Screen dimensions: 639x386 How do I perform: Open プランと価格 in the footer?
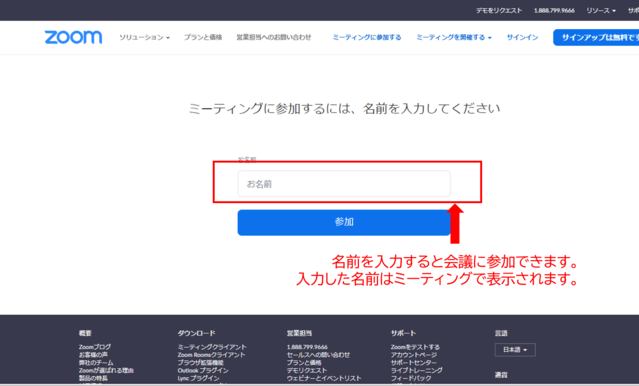point(304,362)
